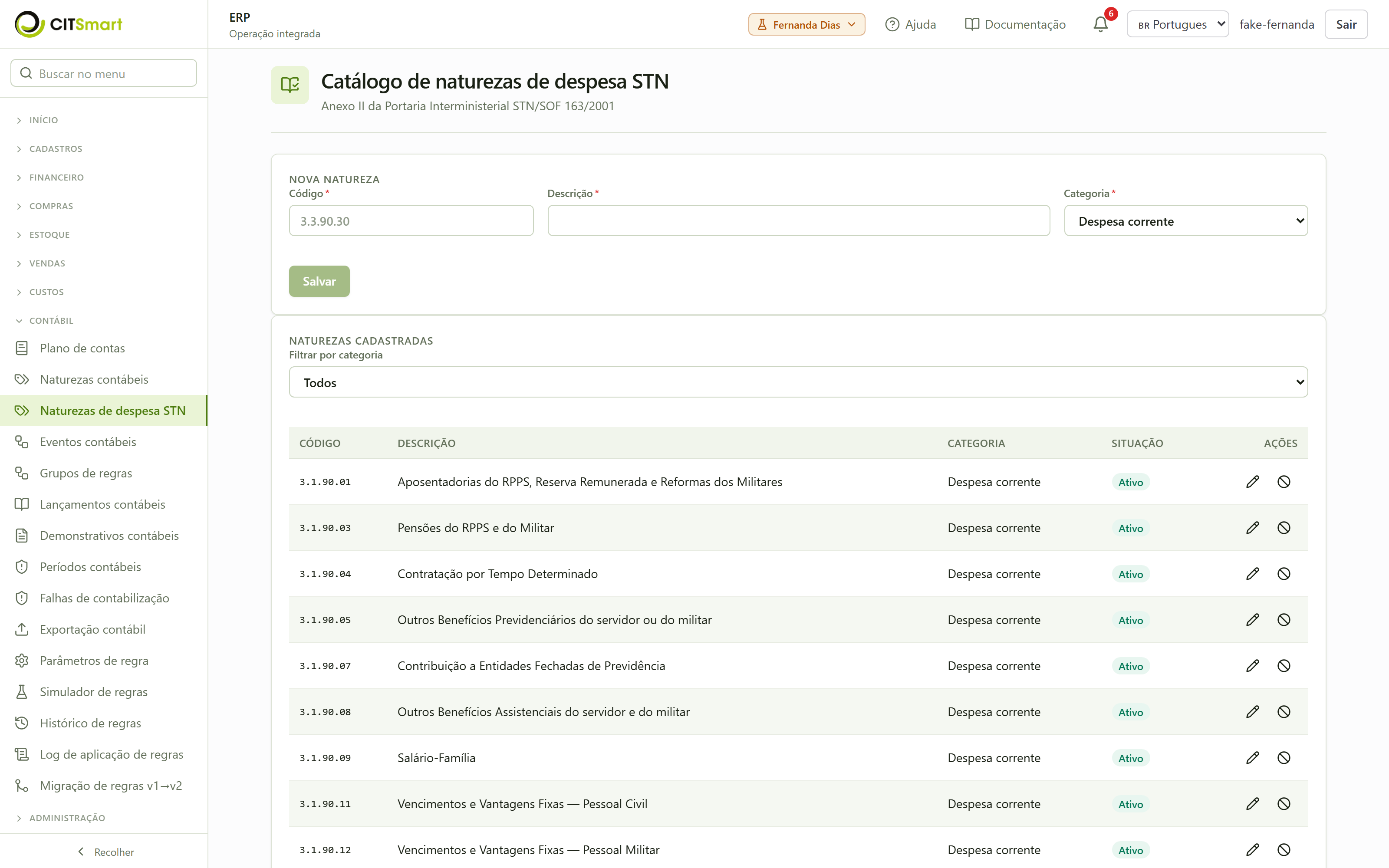This screenshot has height=868, width=1389.
Task: Edit row 3.1.90.01 with pencil icon
Action: [1252, 482]
